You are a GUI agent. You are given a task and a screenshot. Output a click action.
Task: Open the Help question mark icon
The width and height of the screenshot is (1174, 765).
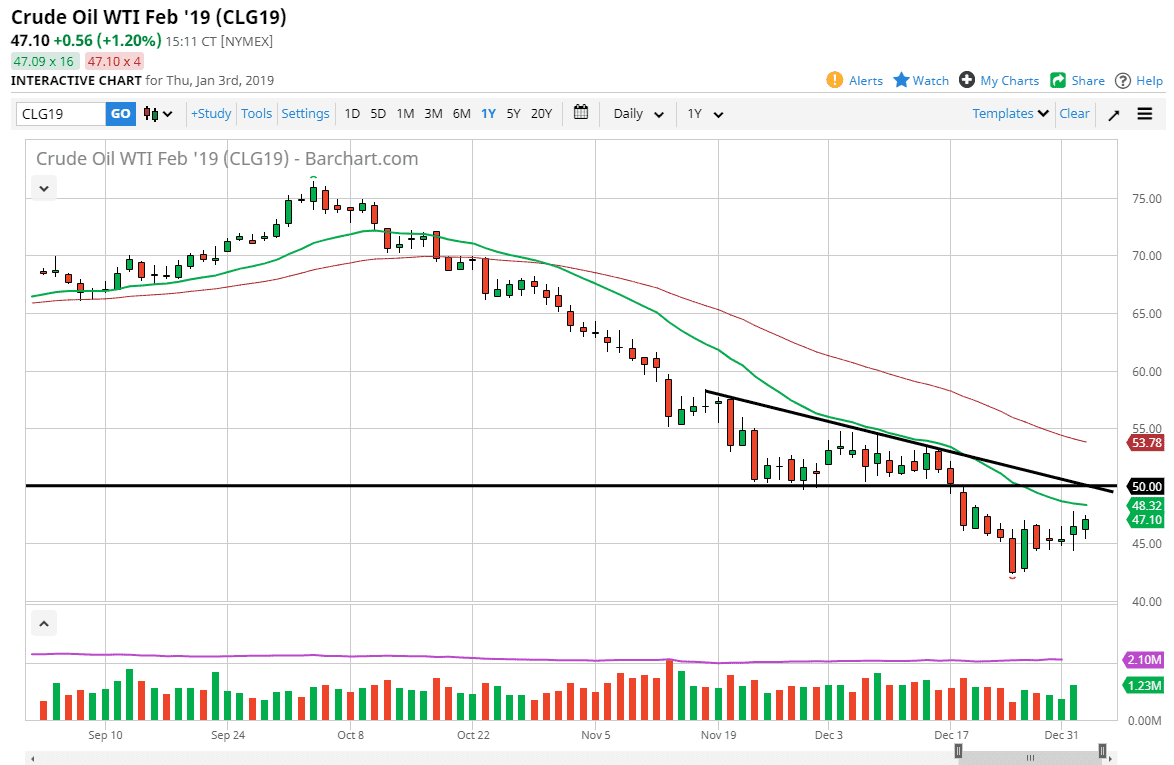1123,81
